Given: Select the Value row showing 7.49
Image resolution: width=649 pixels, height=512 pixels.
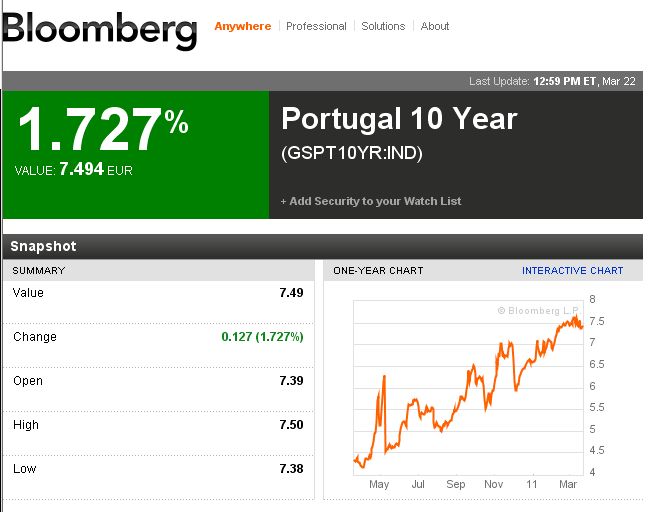Looking at the screenshot, I should click(158, 293).
